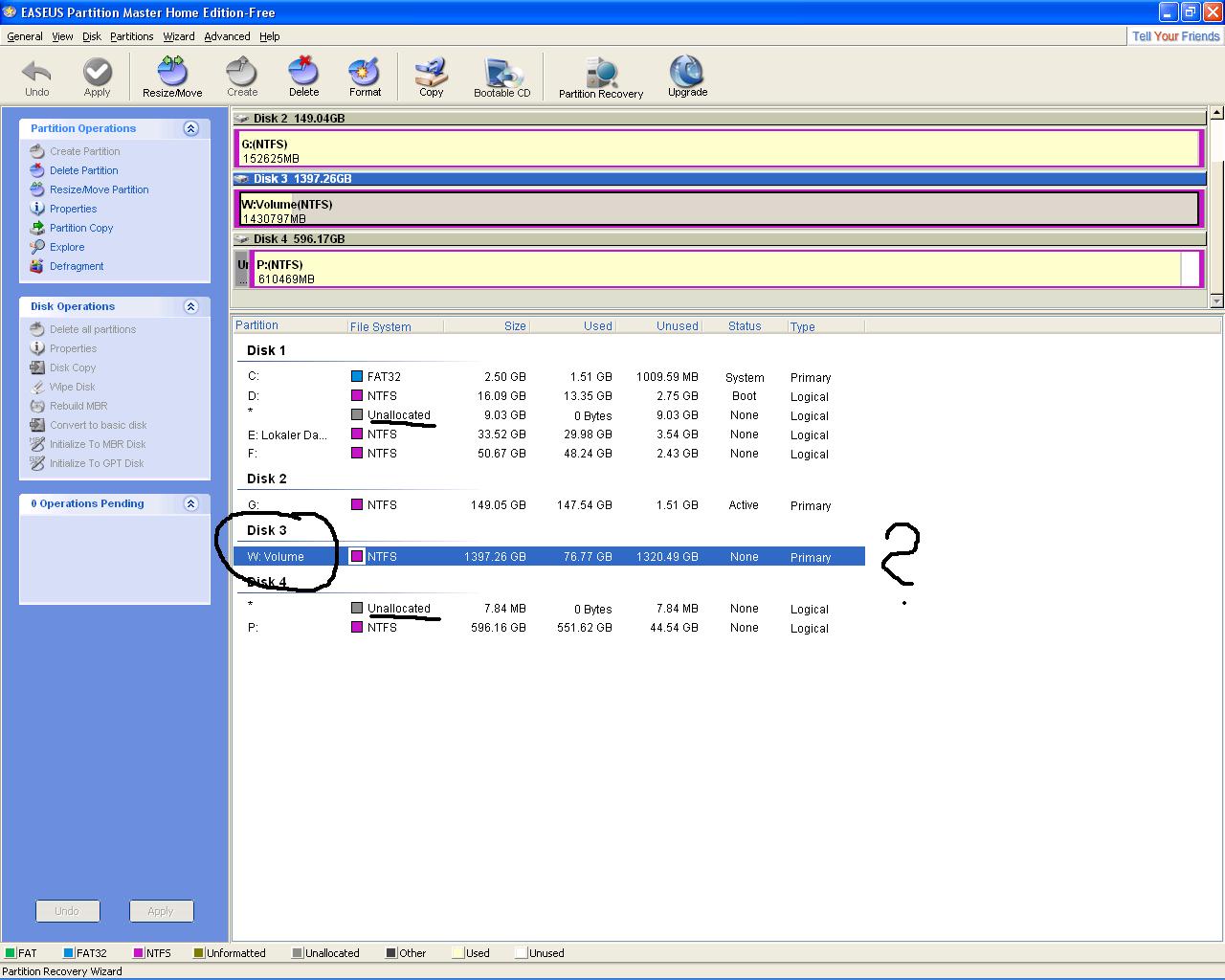This screenshot has height=980, width=1225.
Task: Sort by Size column header
Action: (486, 326)
